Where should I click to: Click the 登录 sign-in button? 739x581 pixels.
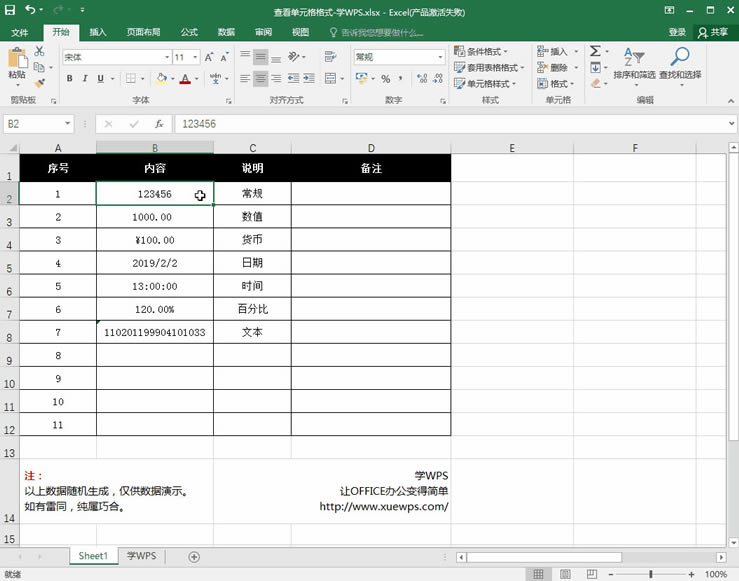[677, 32]
